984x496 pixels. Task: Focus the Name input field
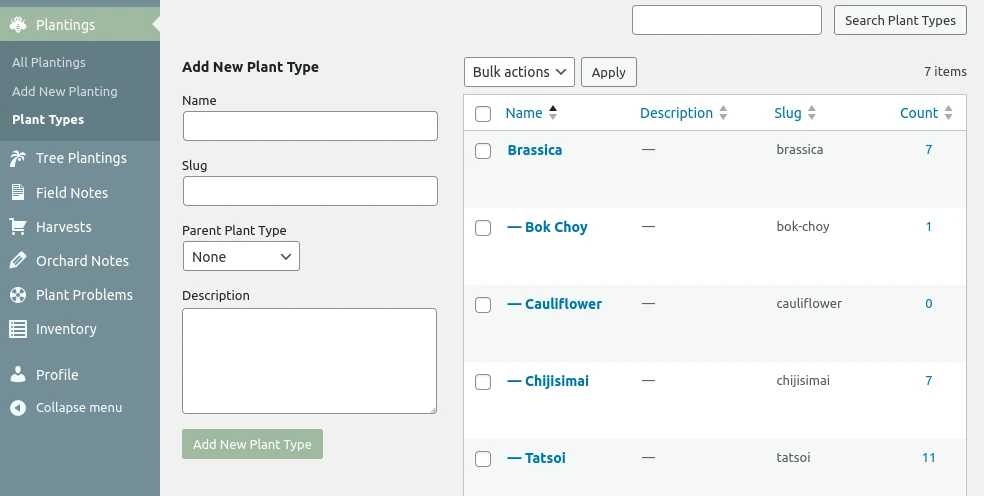(x=310, y=126)
